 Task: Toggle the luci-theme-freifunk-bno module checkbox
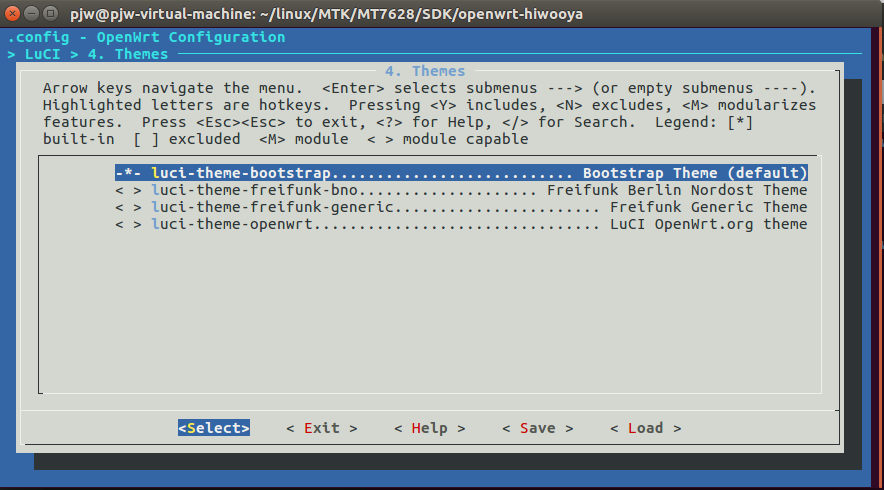[x=128, y=190]
